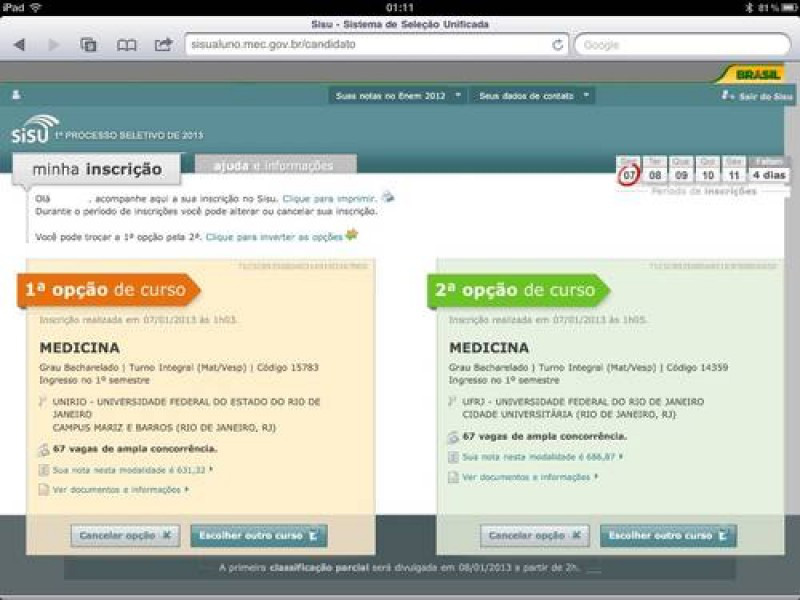Click the Código 15783 text
Image resolution: width=800 pixels, height=600 pixels.
point(288,367)
